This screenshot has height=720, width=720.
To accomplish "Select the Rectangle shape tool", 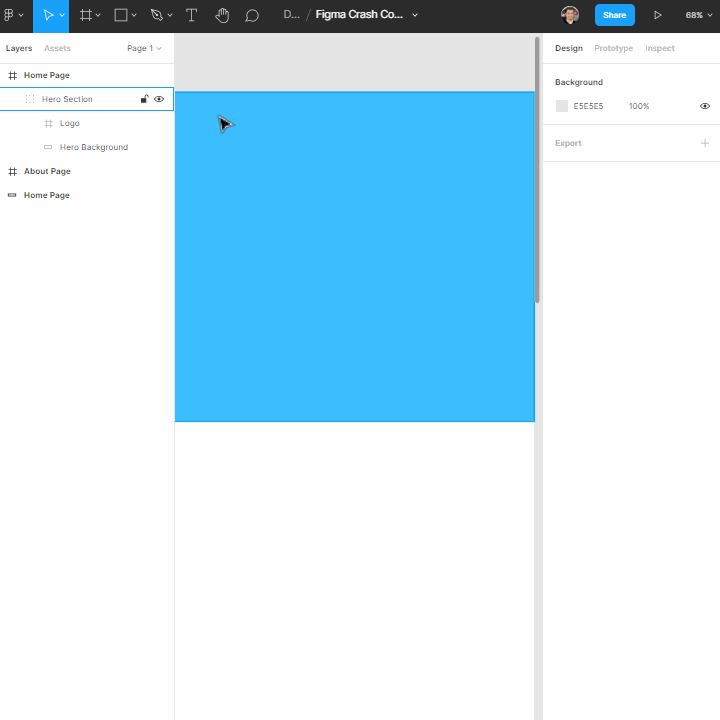I will point(121,15).
